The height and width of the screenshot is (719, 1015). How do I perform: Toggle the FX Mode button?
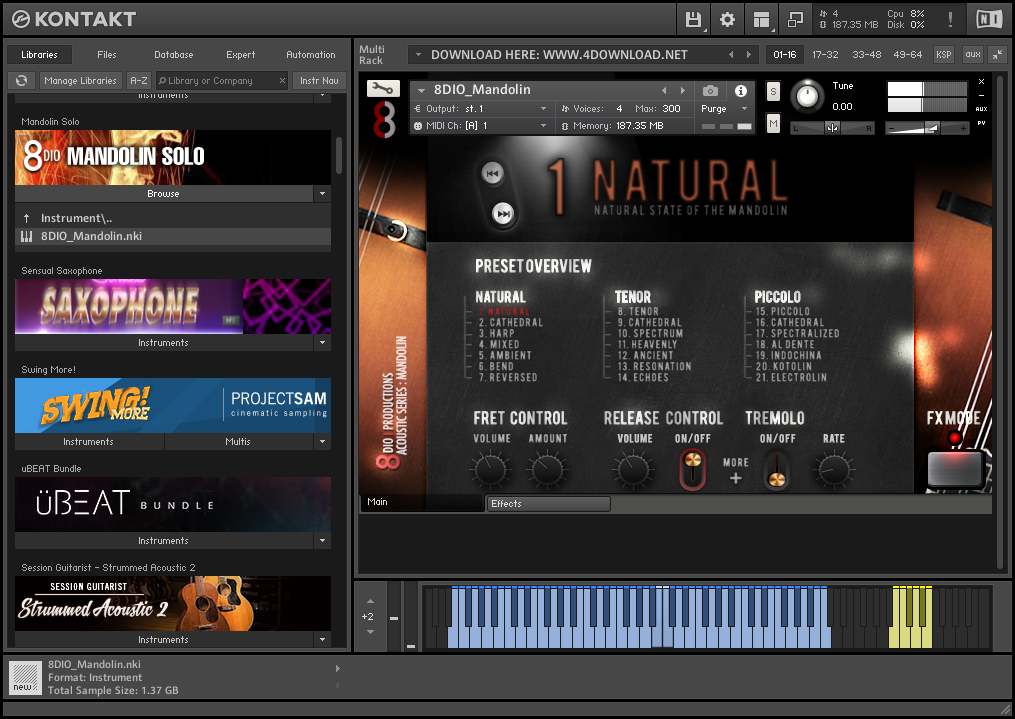tap(955, 467)
